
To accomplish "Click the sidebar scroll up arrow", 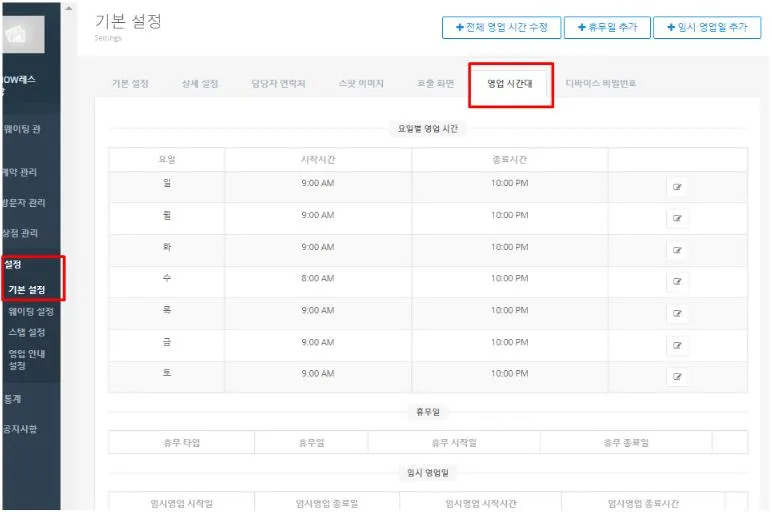I will 69,8.
